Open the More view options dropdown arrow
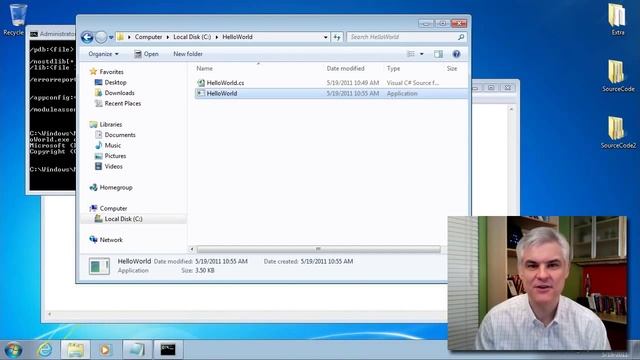 coord(422,54)
